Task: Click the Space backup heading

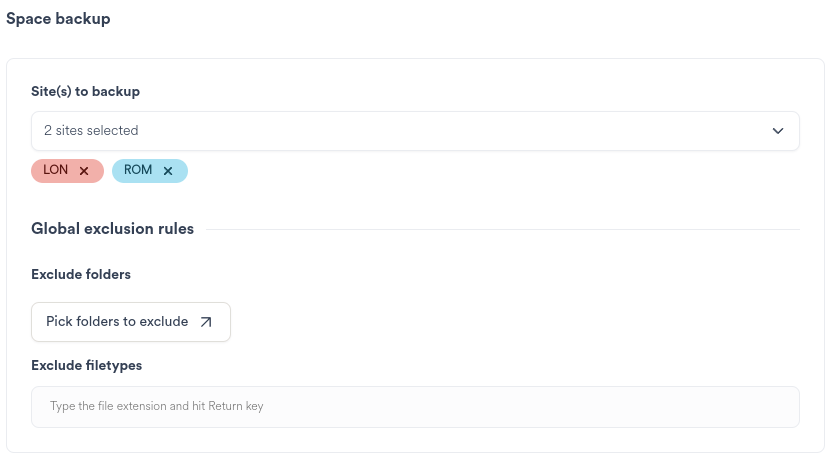Action: tap(58, 19)
